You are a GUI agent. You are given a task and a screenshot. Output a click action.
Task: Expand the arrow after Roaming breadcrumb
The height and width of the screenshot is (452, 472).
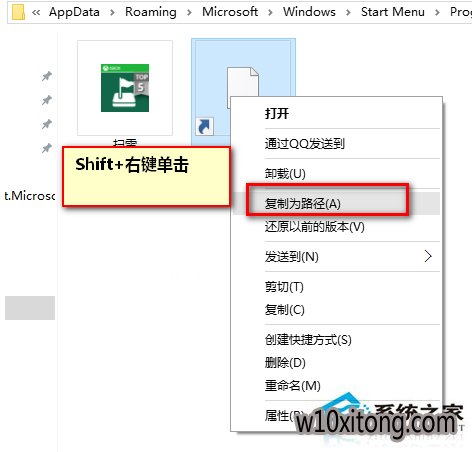(189, 13)
